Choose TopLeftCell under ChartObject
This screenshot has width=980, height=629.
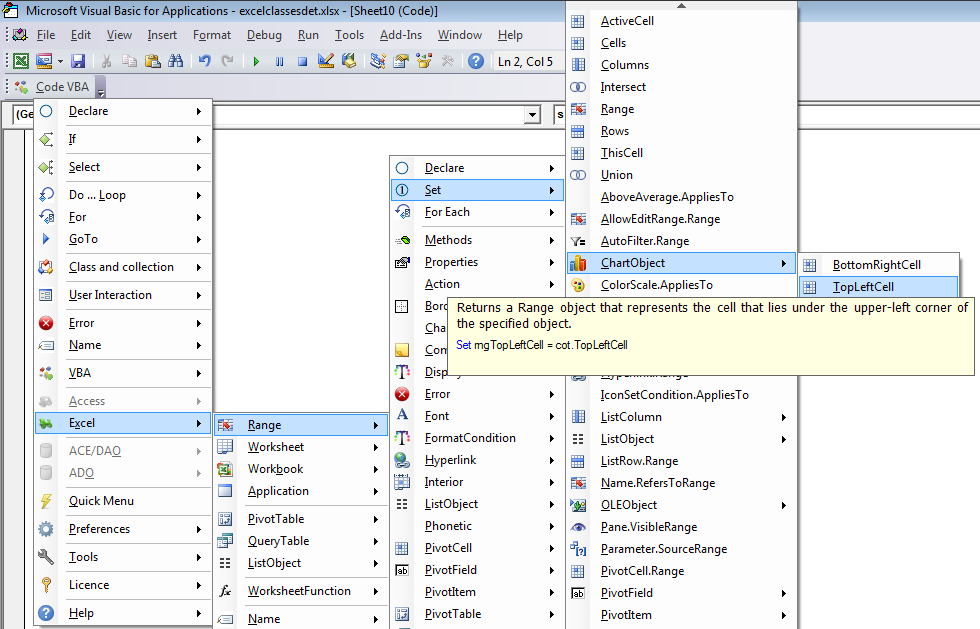(878, 287)
